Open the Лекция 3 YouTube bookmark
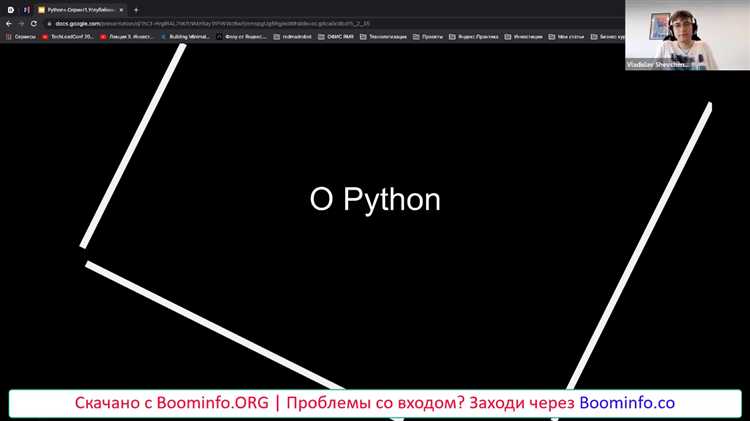750x421 pixels. click(127, 36)
